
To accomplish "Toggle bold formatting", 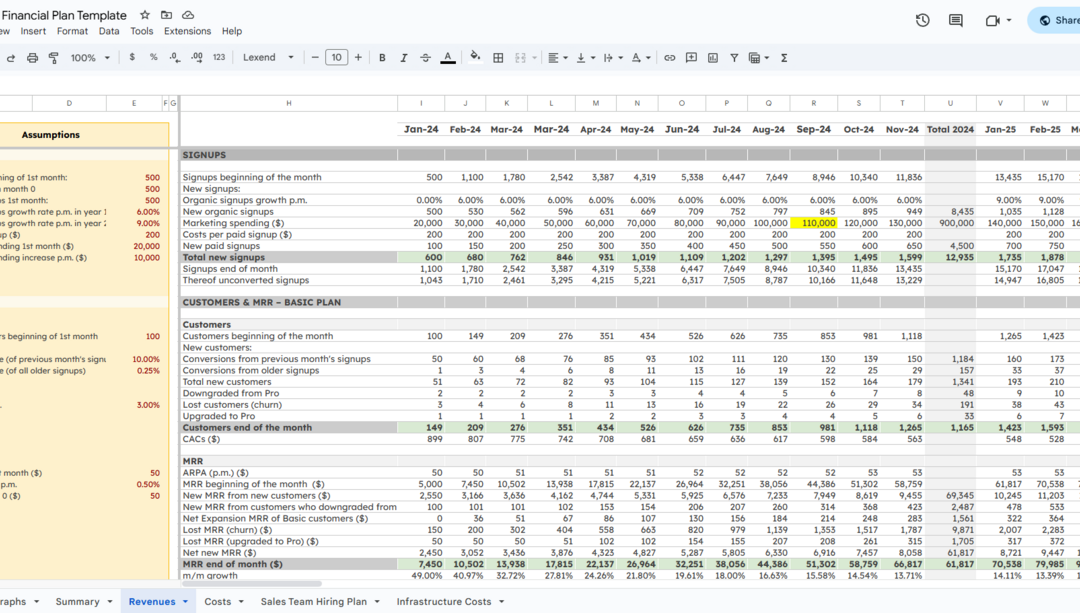I will click(x=382, y=58).
